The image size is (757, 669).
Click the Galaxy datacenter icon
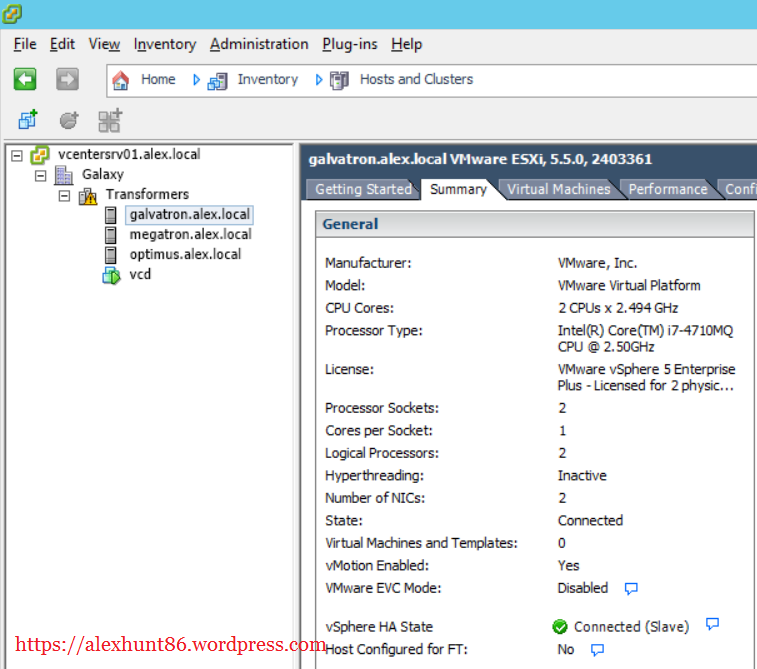[63, 175]
